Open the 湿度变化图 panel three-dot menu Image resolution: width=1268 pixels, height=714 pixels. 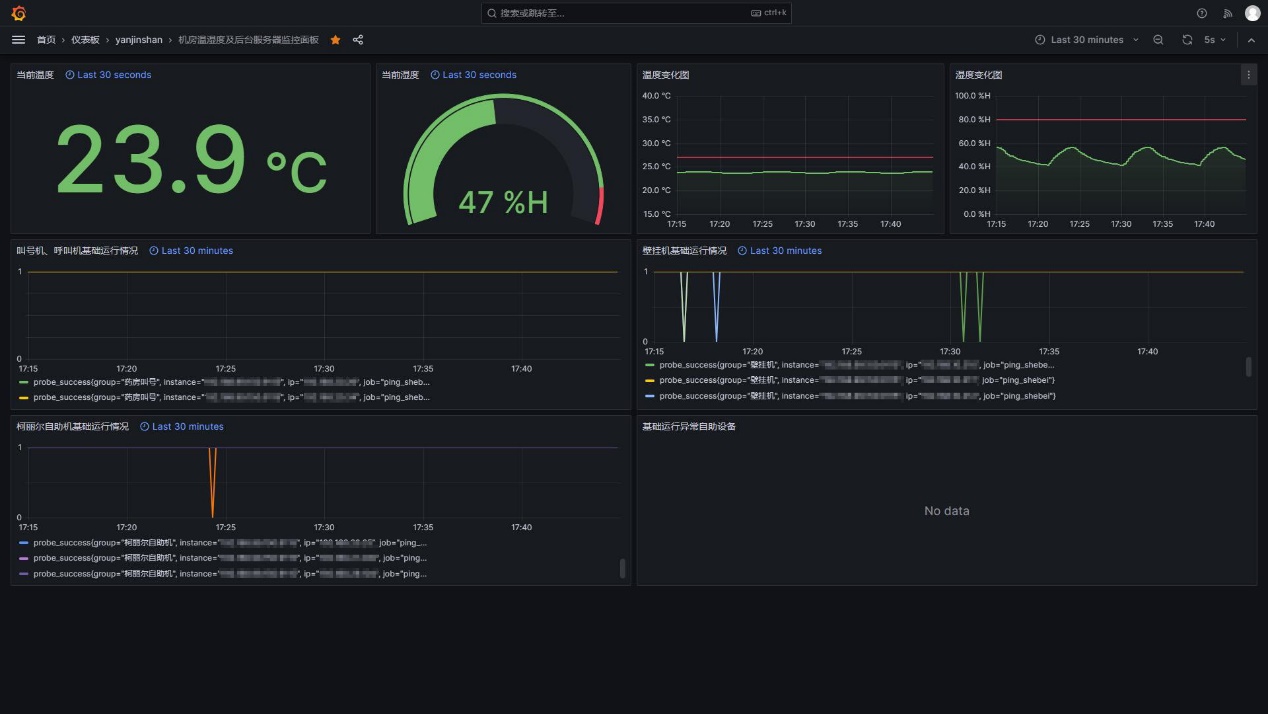(x=1248, y=75)
